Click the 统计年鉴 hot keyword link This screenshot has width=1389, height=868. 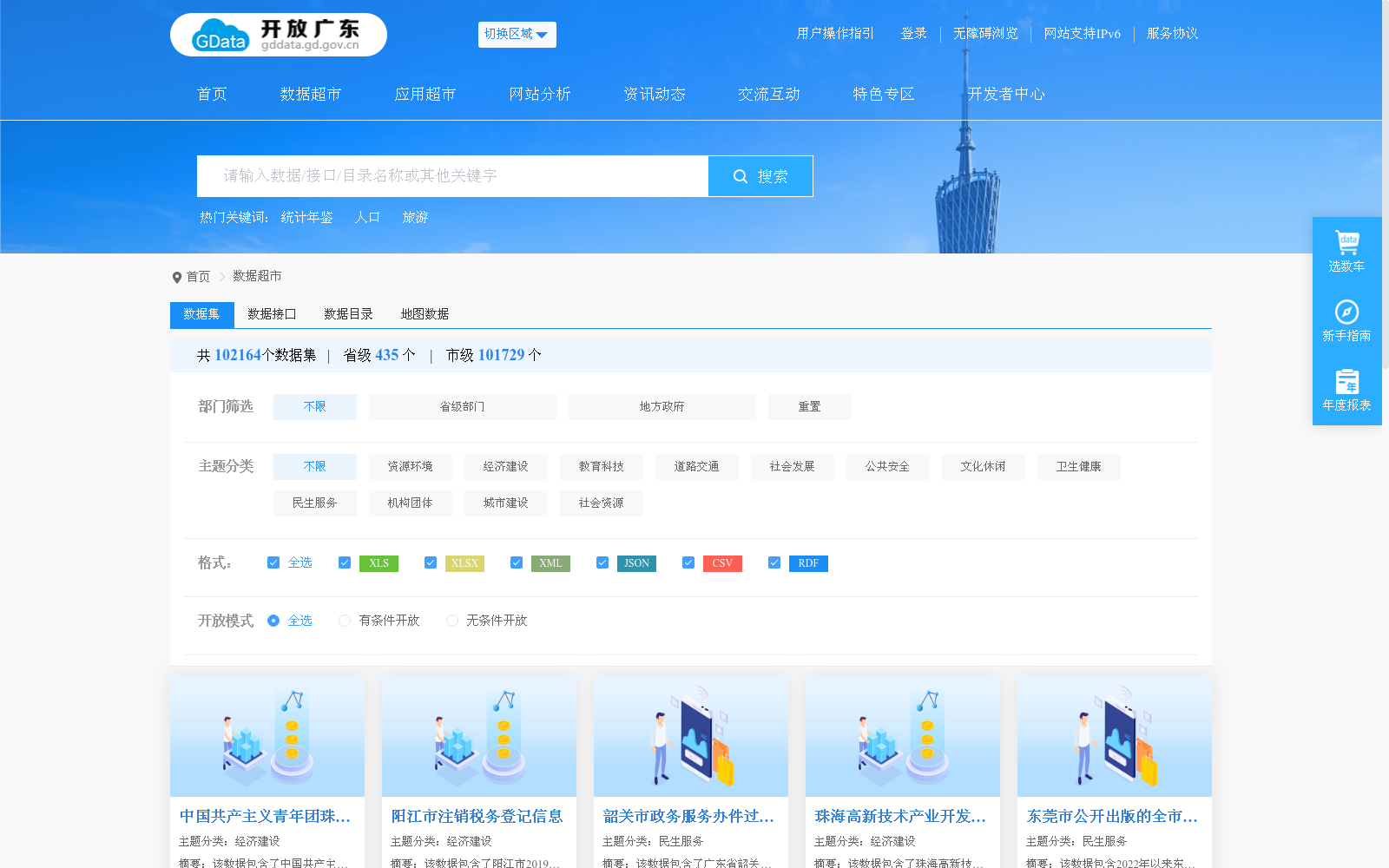[306, 218]
